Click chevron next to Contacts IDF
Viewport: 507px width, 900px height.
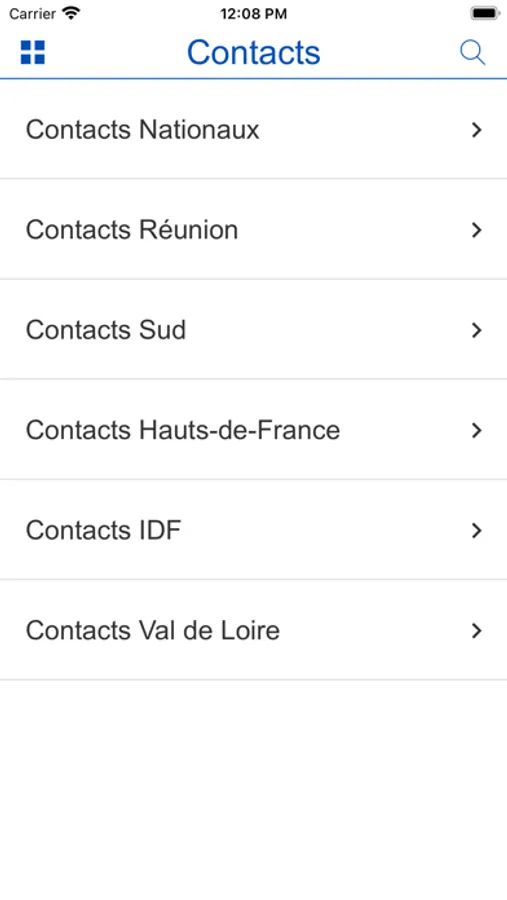pos(476,530)
